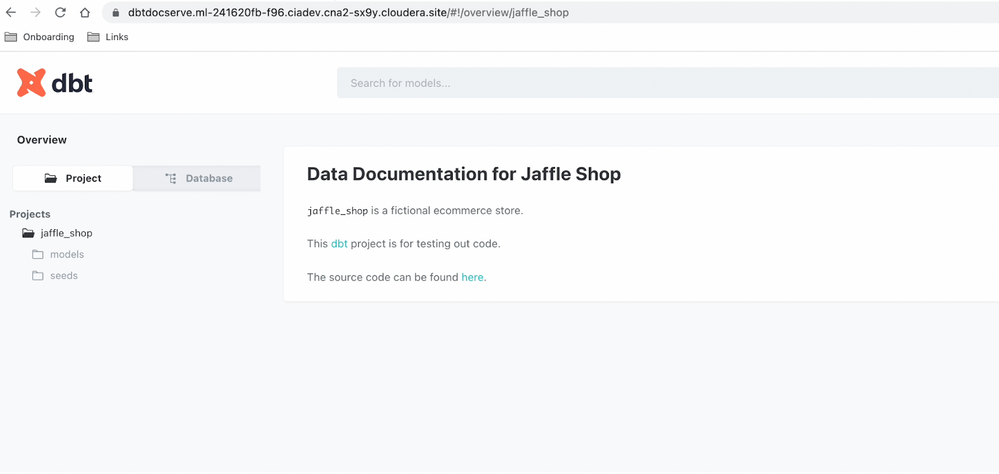The image size is (999, 474).
Task: Switch to the Project tab
Action: pos(73,178)
